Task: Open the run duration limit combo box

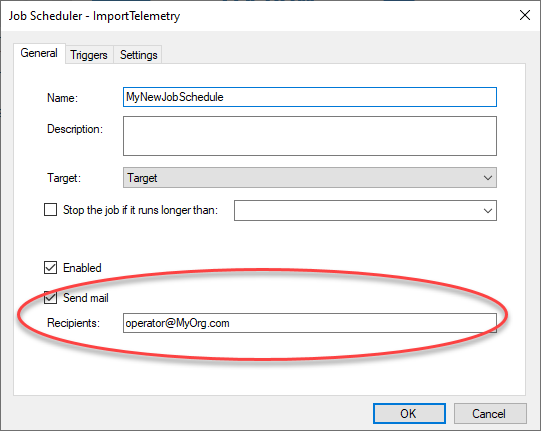Action: (x=365, y=210)
